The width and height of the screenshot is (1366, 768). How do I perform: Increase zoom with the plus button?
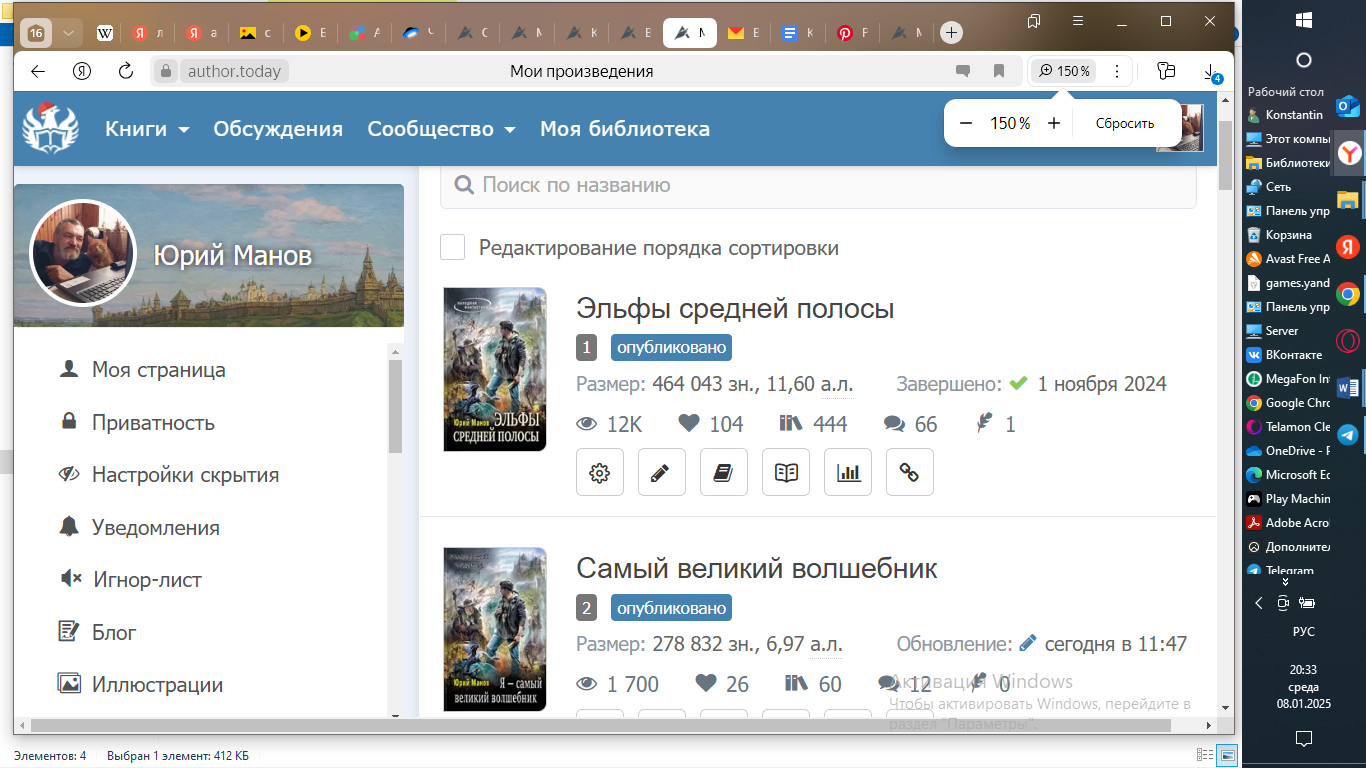[x=1054, y=123]
